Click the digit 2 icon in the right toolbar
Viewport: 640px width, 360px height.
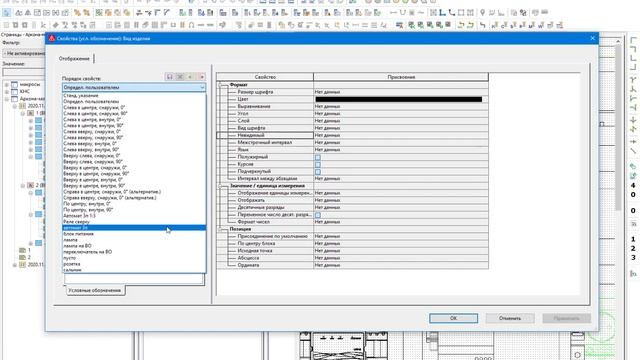633,248
